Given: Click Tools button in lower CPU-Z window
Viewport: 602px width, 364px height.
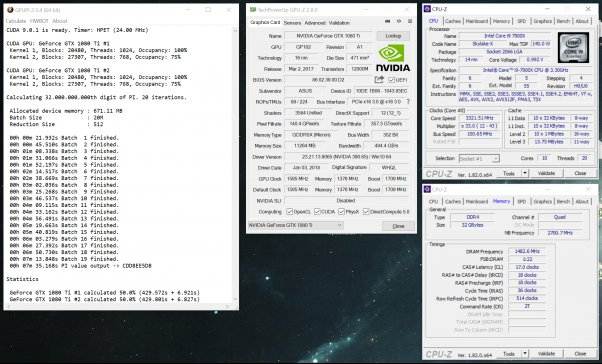Looking at the screenshot, I should [x=509, y=354].
